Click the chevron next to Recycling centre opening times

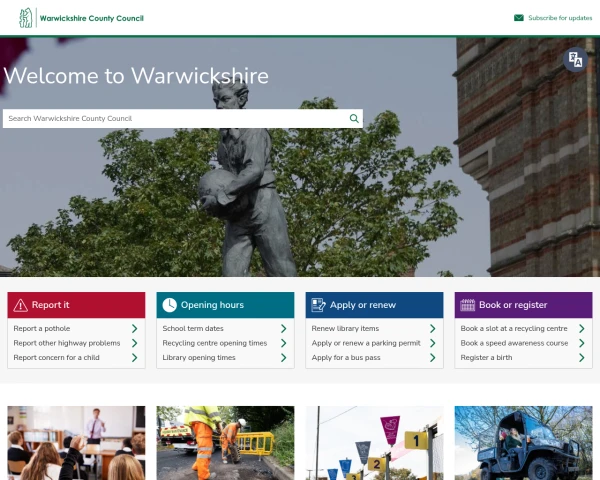tap(284, 343)
